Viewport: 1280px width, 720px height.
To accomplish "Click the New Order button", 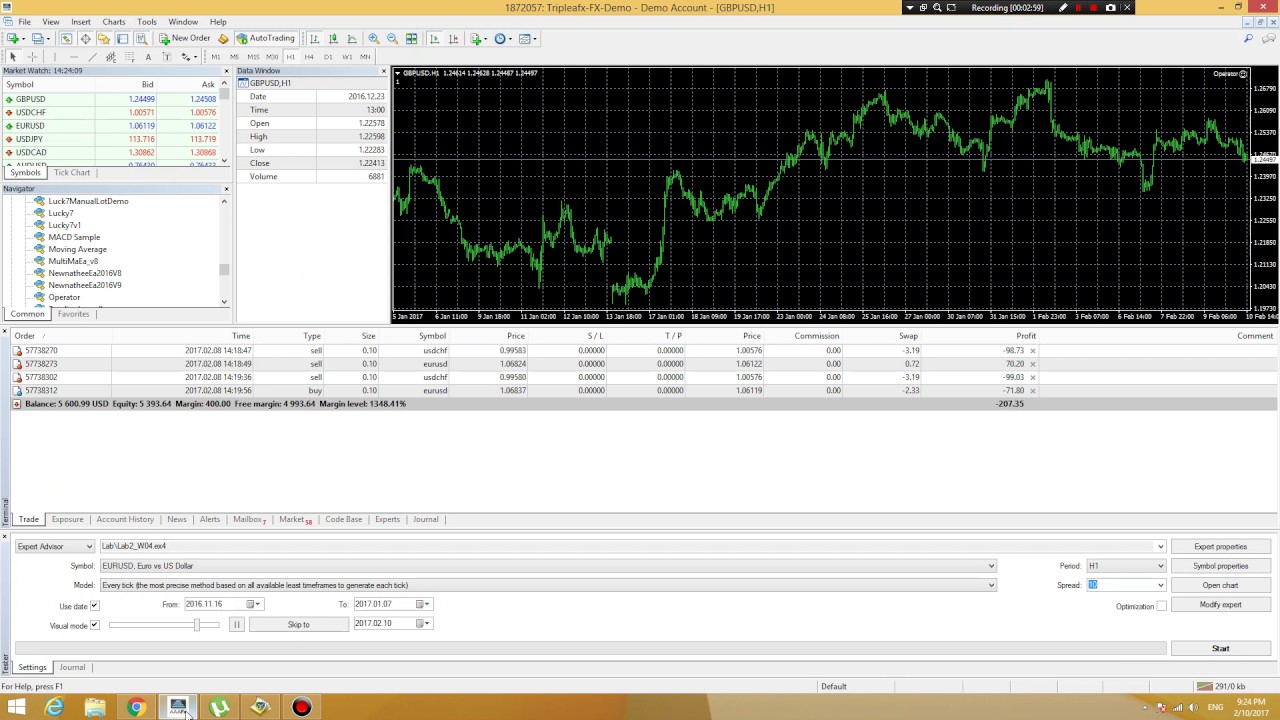I will click(185, 39).
